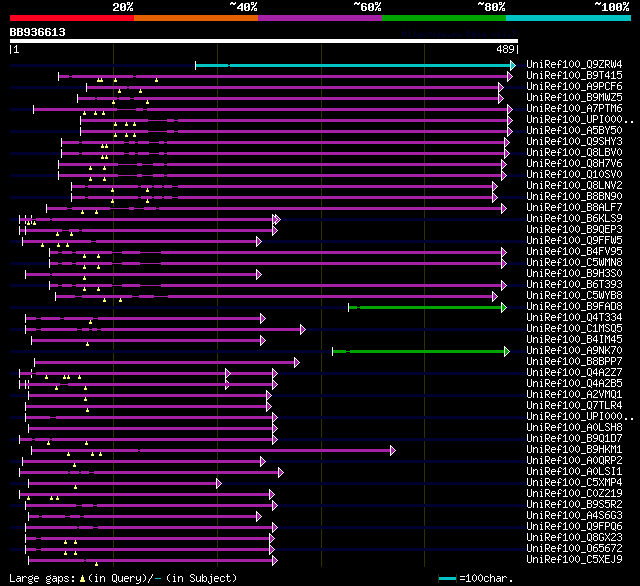Select the label UniRef100_Q9FPQ6
The width and height of the screenshot is (640, 586).
(574, 527)
